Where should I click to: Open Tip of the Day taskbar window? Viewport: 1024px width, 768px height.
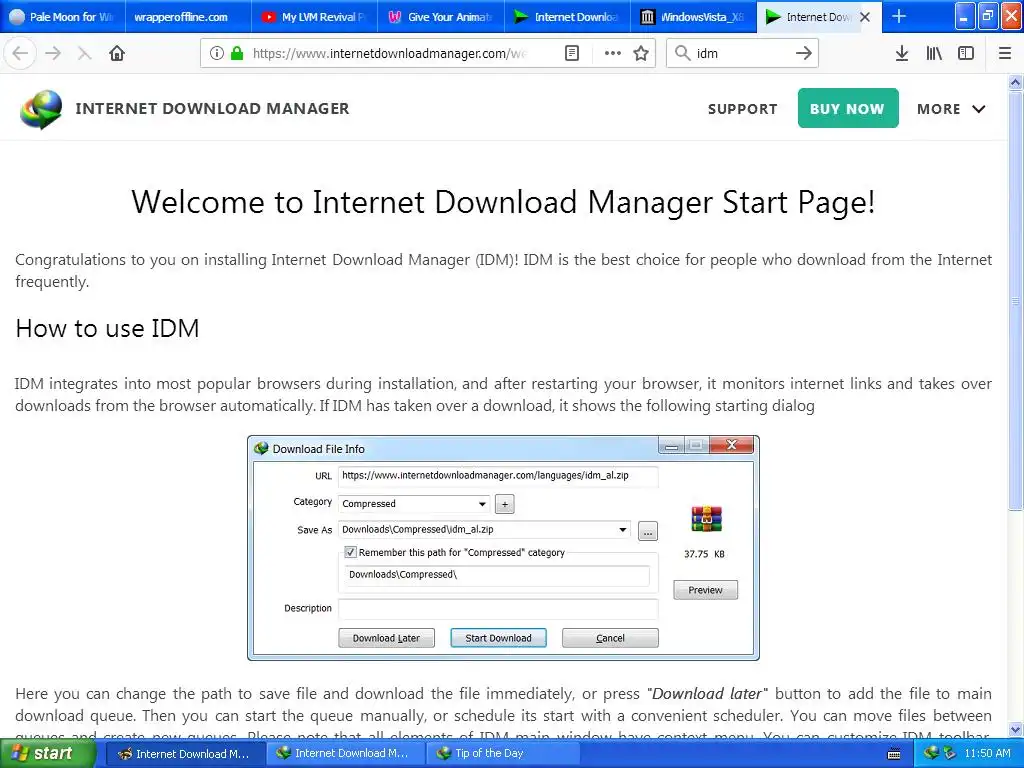(502, 754)
